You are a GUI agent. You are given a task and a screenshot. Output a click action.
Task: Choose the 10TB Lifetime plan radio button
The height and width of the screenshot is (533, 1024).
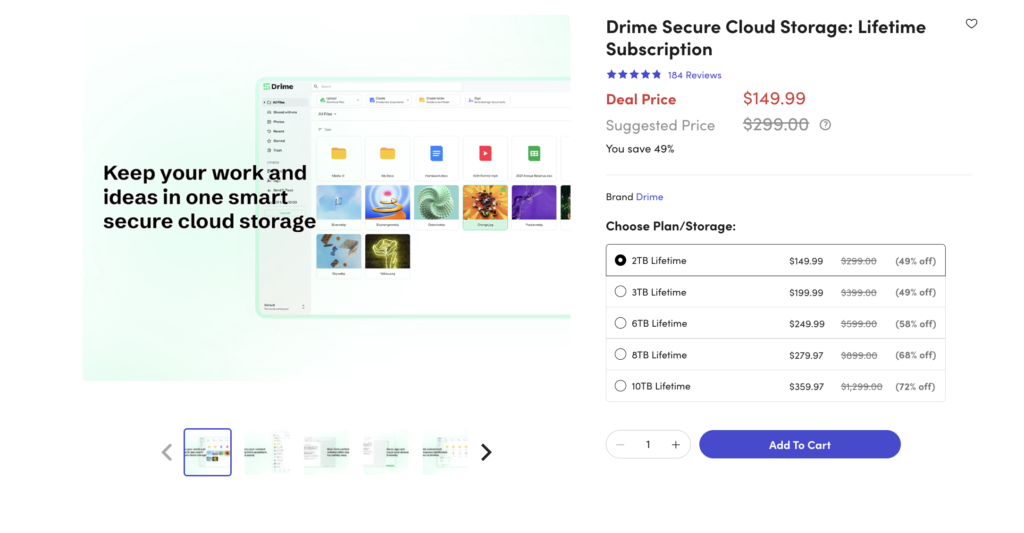[x=620, y=386]
